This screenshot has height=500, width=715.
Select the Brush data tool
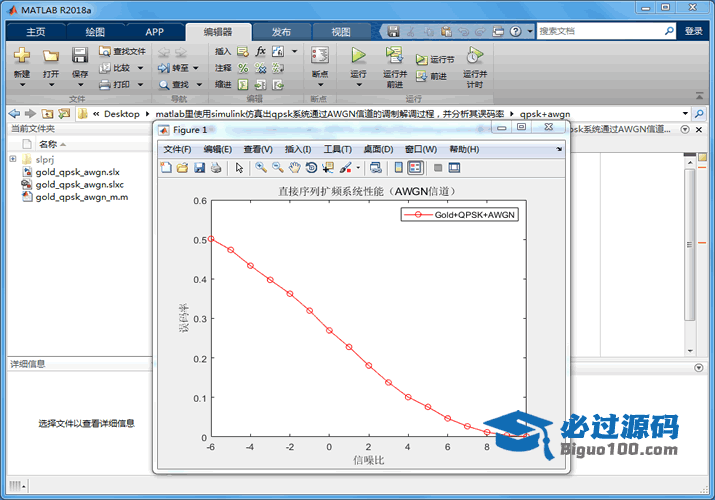346,168
